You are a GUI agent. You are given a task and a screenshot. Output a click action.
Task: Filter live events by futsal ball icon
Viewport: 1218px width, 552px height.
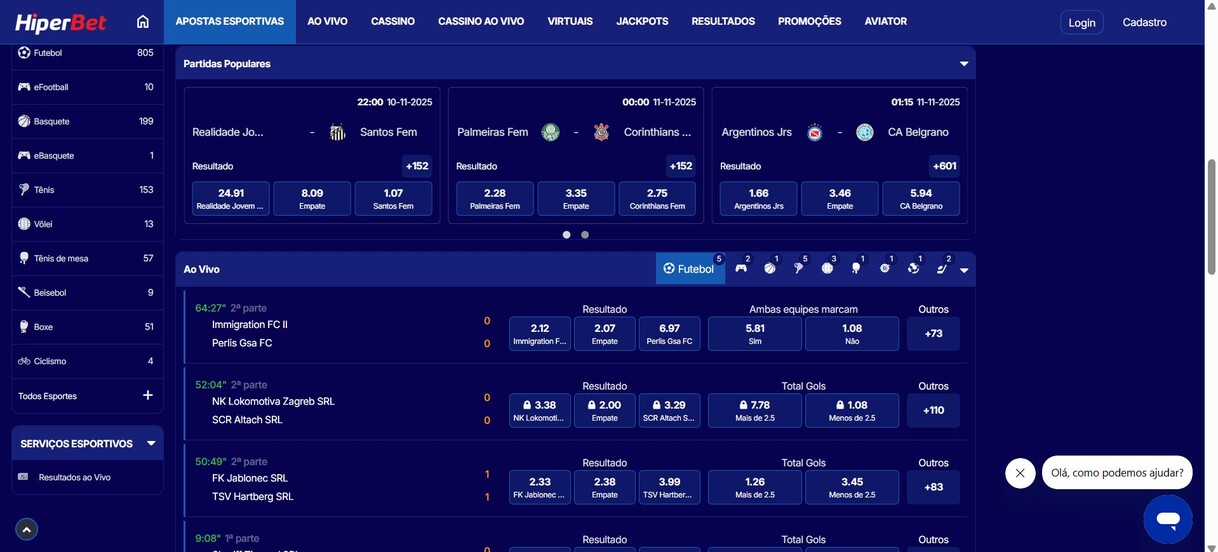913,268
